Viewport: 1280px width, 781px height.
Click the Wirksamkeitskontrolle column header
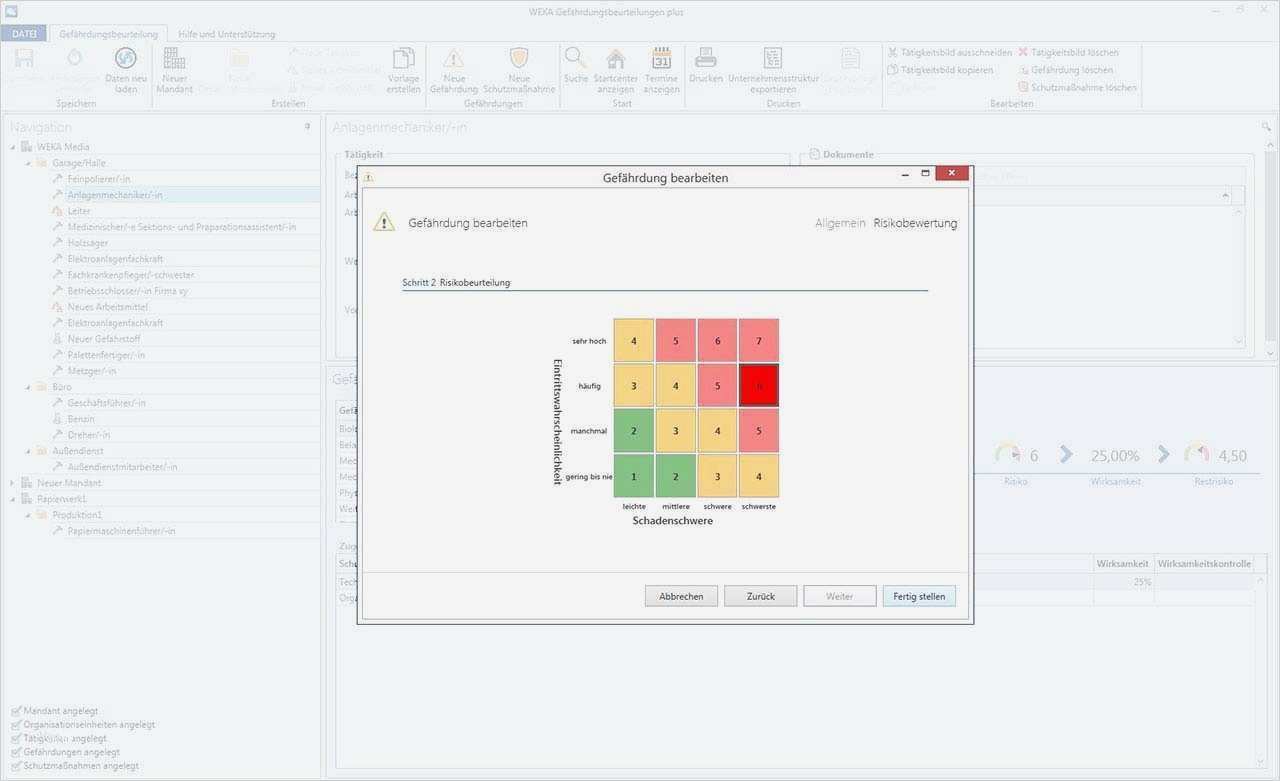point(1204,564)
